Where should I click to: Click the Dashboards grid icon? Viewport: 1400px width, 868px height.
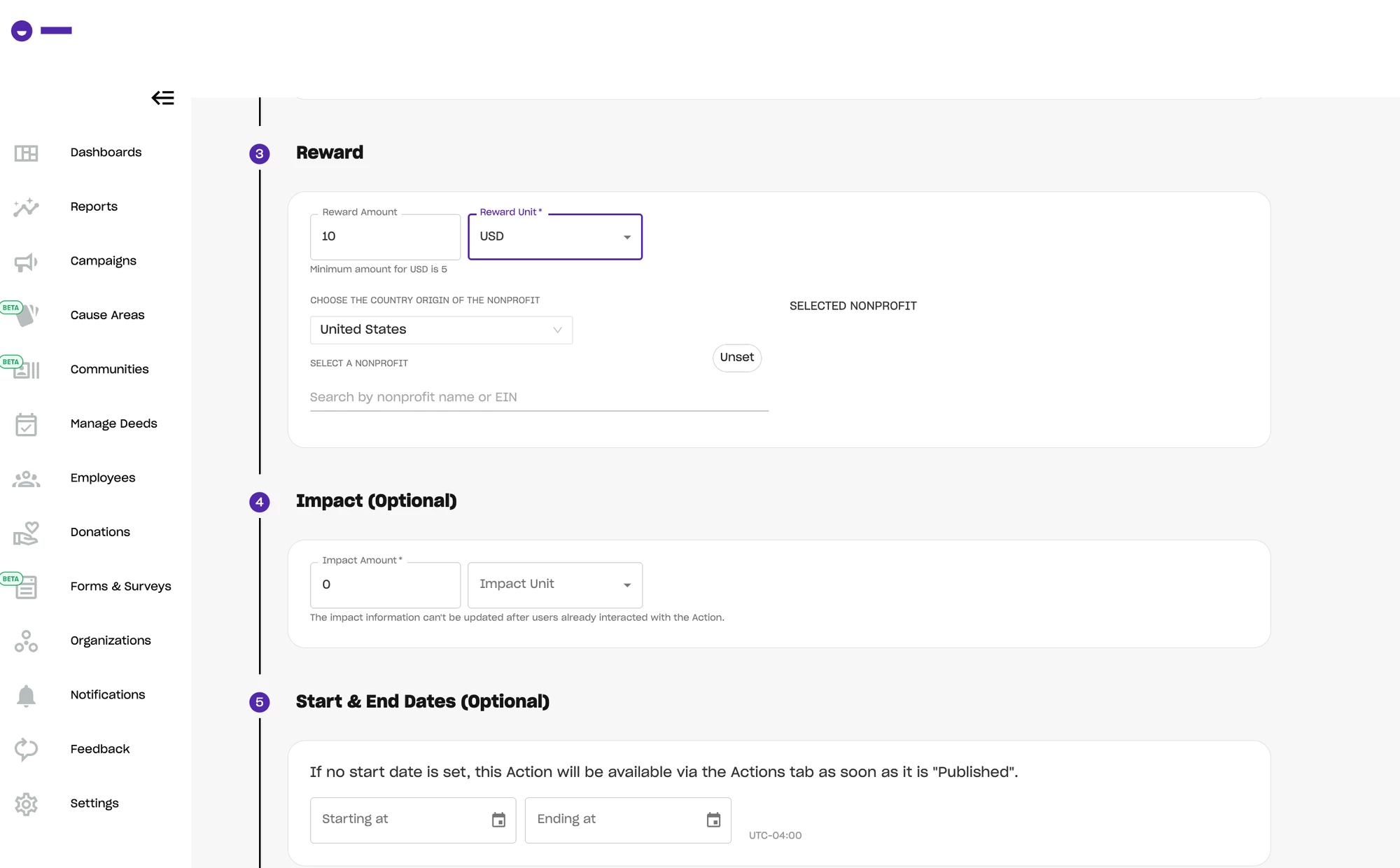[x=26, y=153]
